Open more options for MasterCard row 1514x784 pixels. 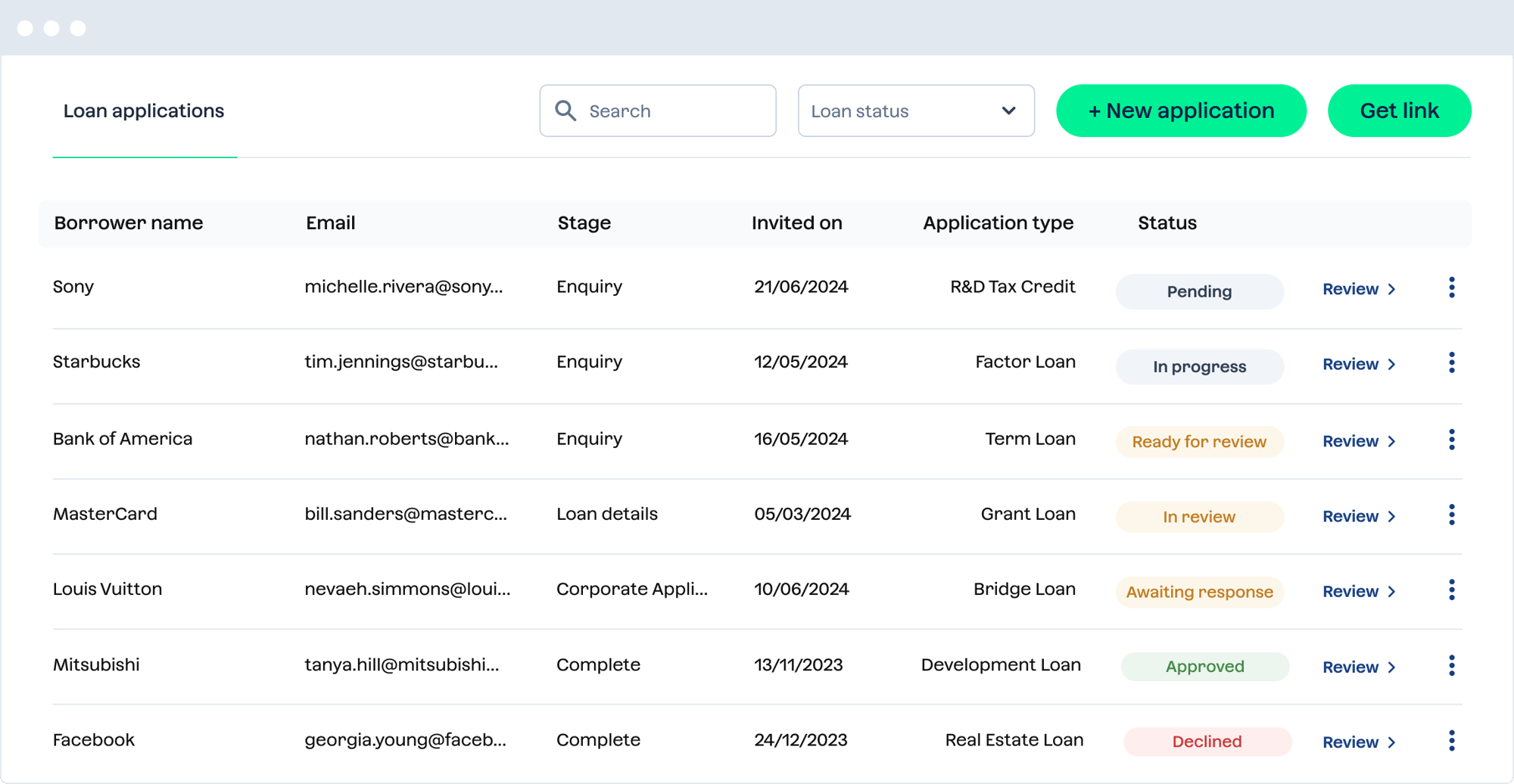tap(1451, 515)
